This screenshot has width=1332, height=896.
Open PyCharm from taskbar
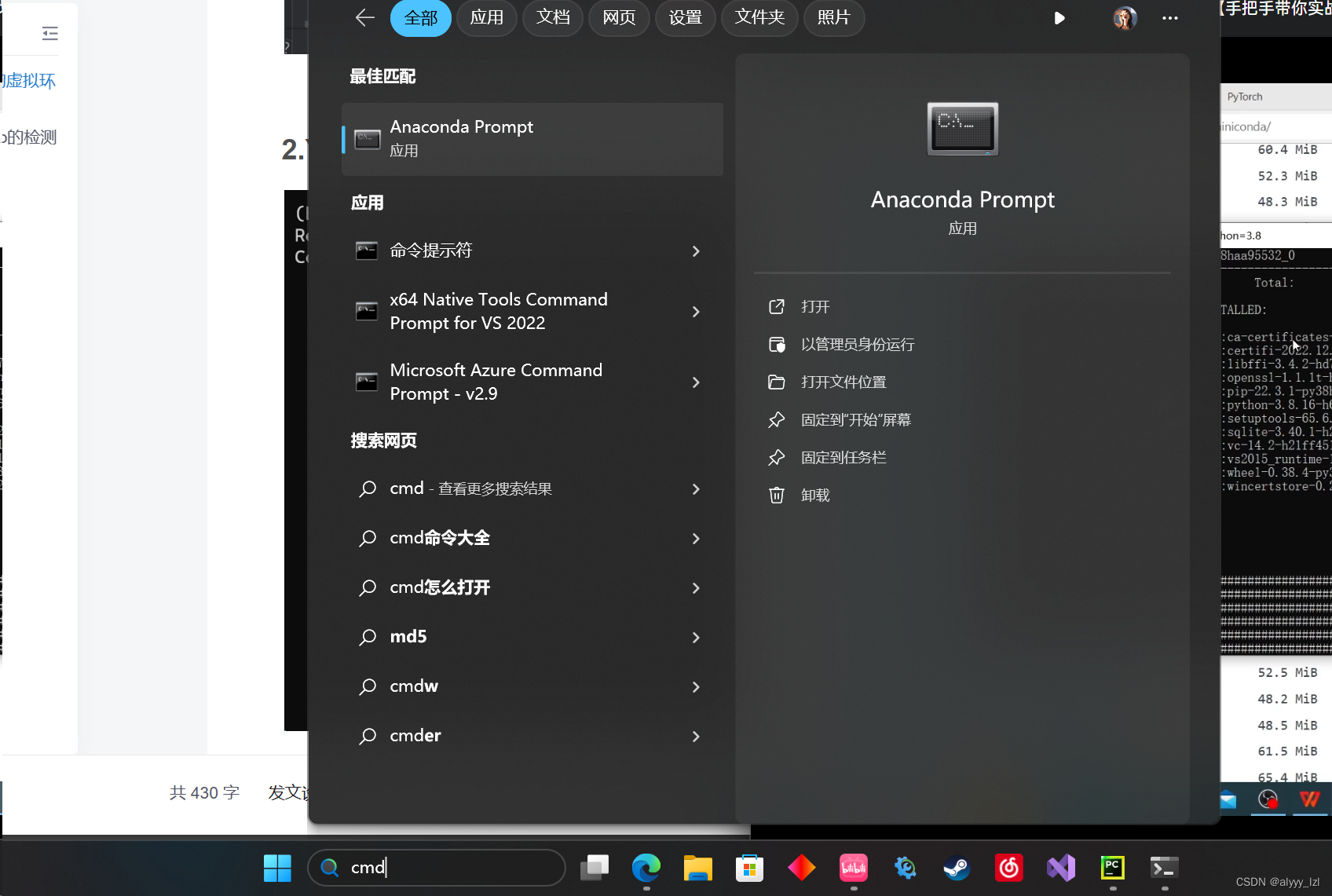pos(1113,868)
